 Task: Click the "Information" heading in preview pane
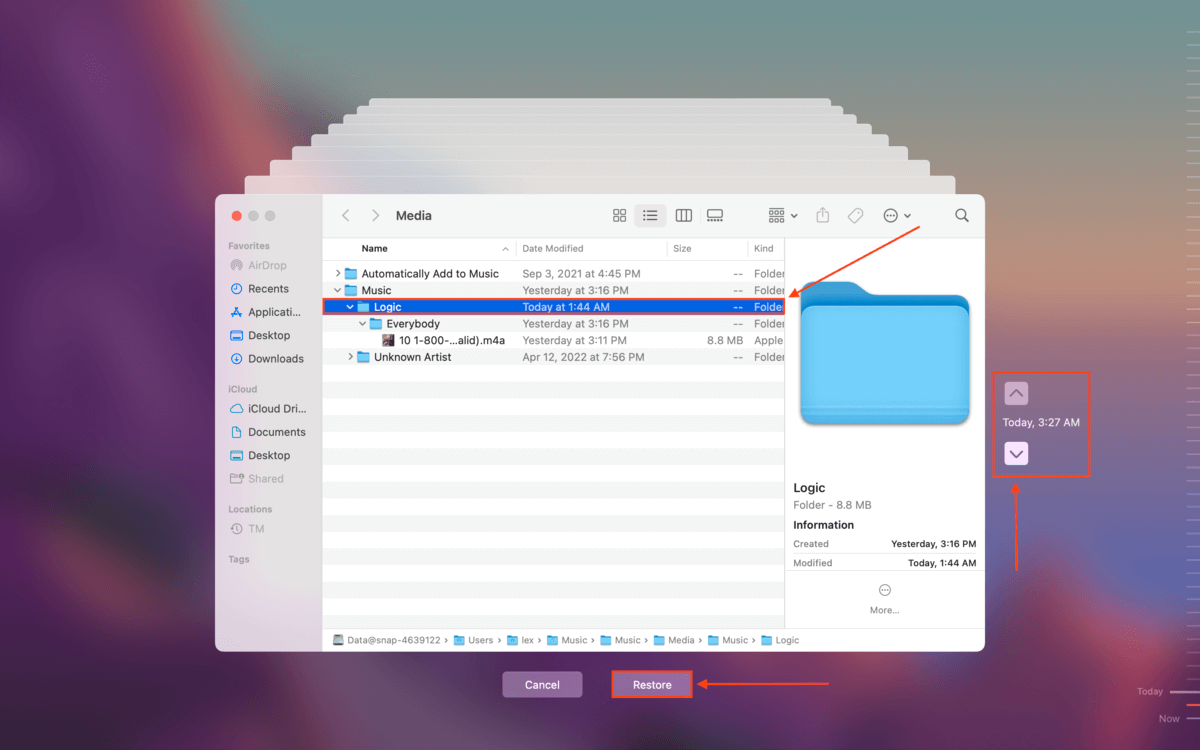(x=824, y=525)
